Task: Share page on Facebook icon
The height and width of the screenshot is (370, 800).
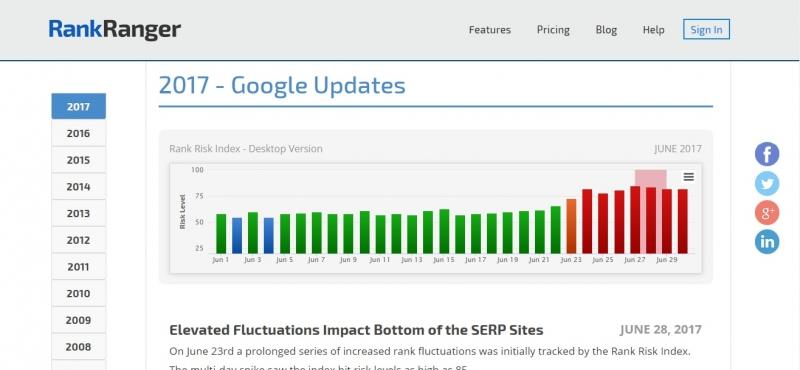Action: 767,154
